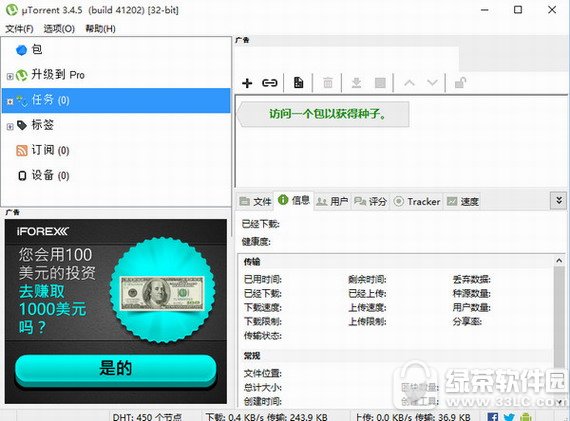570x421 pixels.
Task: Click the Stop torrent square icon
Action: point(380,83)
